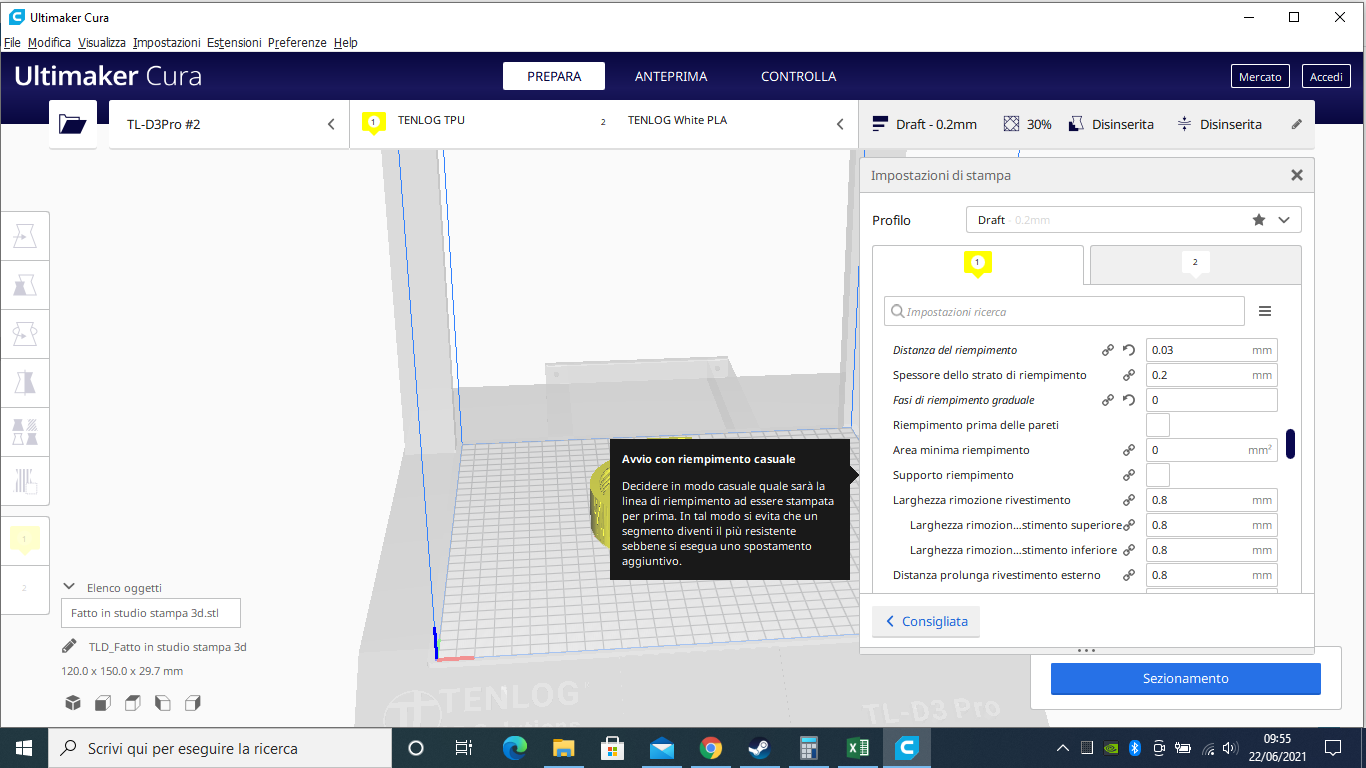
Task: Click the star icon in Profilo dropdown
Action: coord(1259,220)
